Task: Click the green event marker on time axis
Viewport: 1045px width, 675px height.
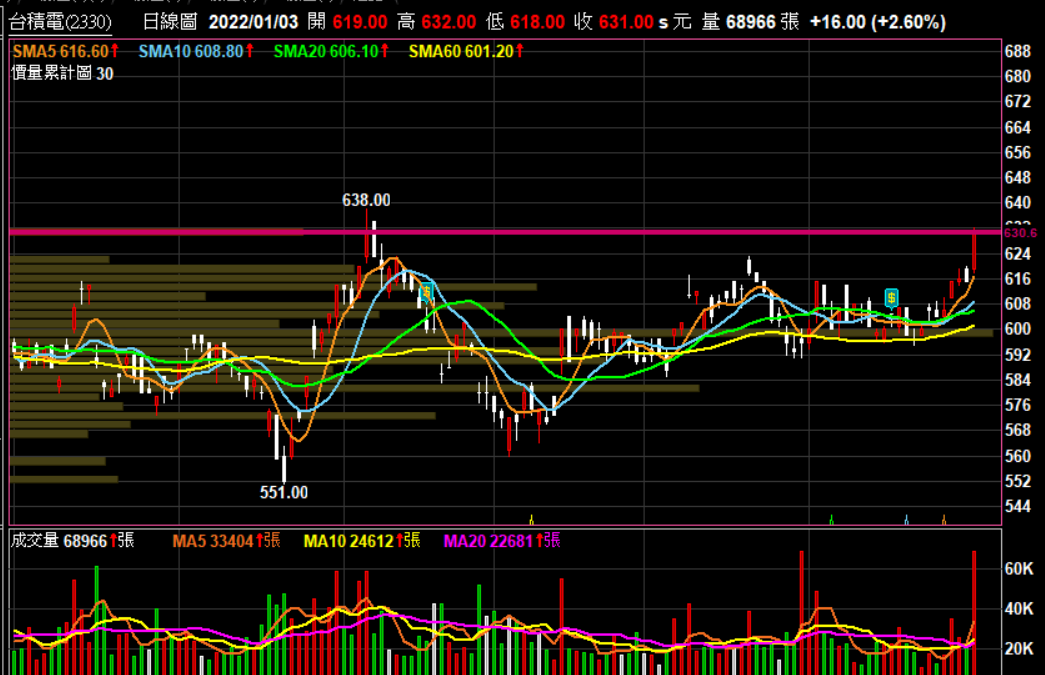Action: (832, 519)
